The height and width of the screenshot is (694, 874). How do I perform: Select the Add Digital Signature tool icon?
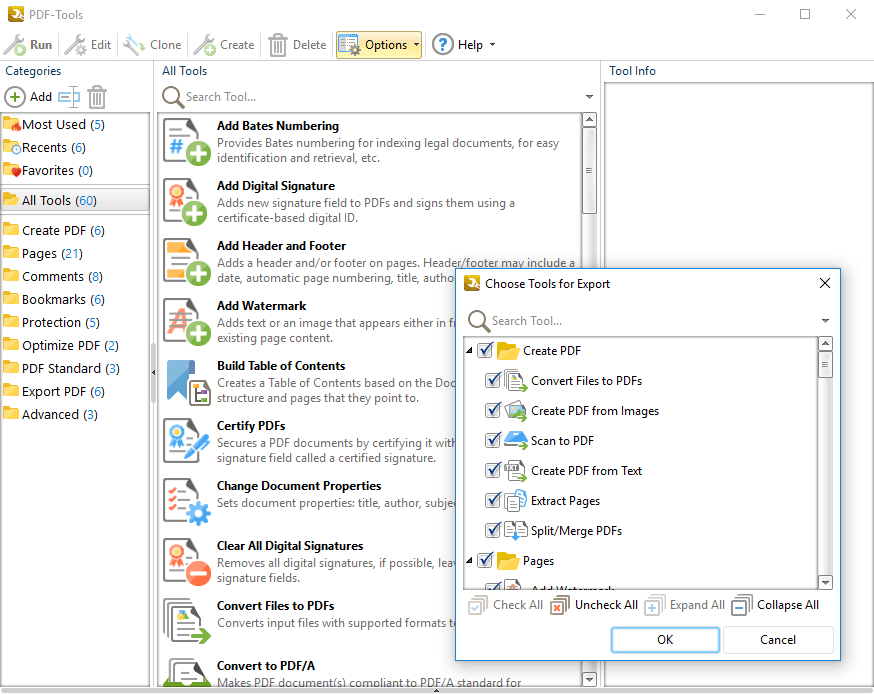point(187,202)
